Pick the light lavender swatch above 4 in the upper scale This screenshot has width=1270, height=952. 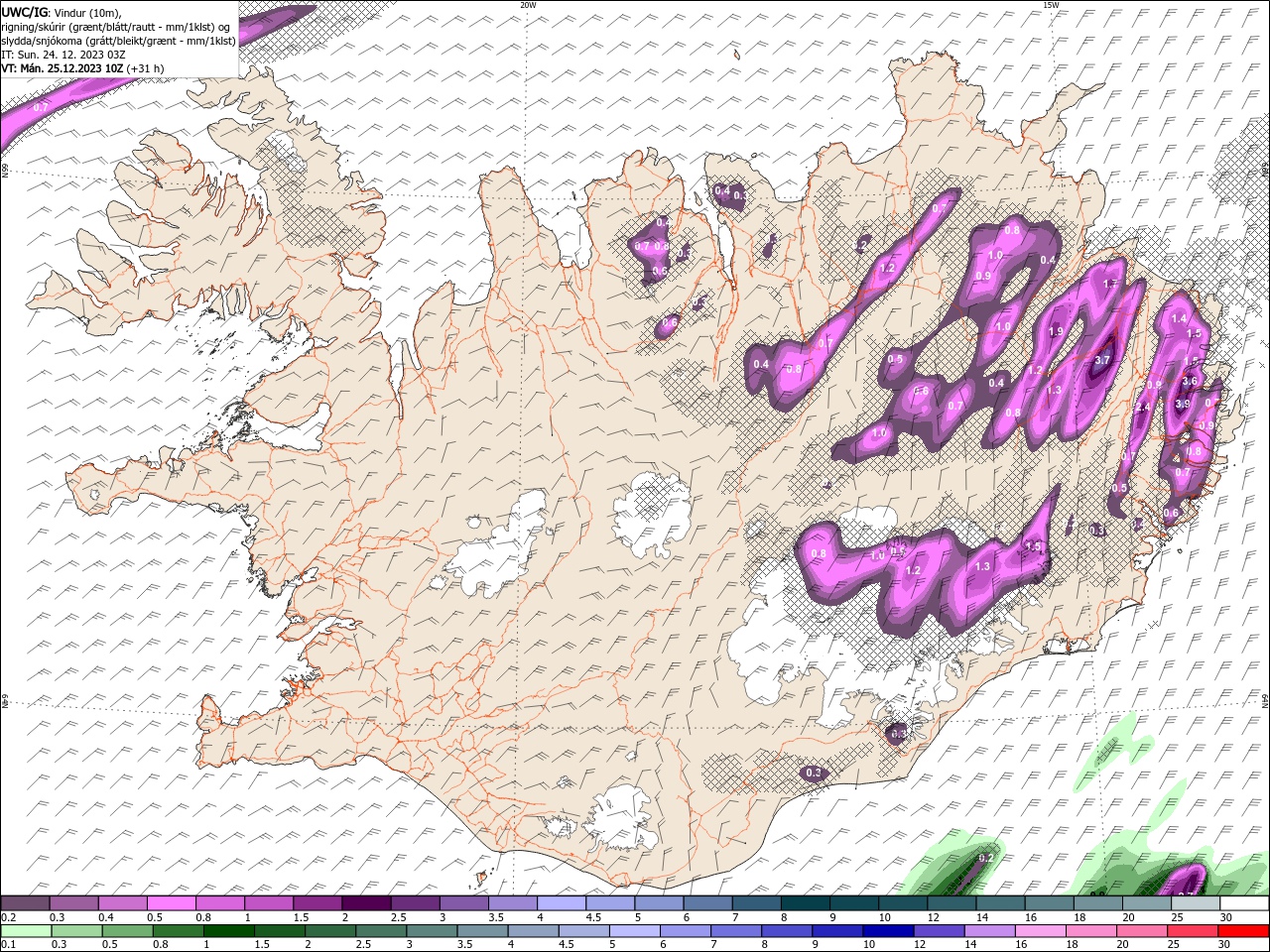[562, 903]
